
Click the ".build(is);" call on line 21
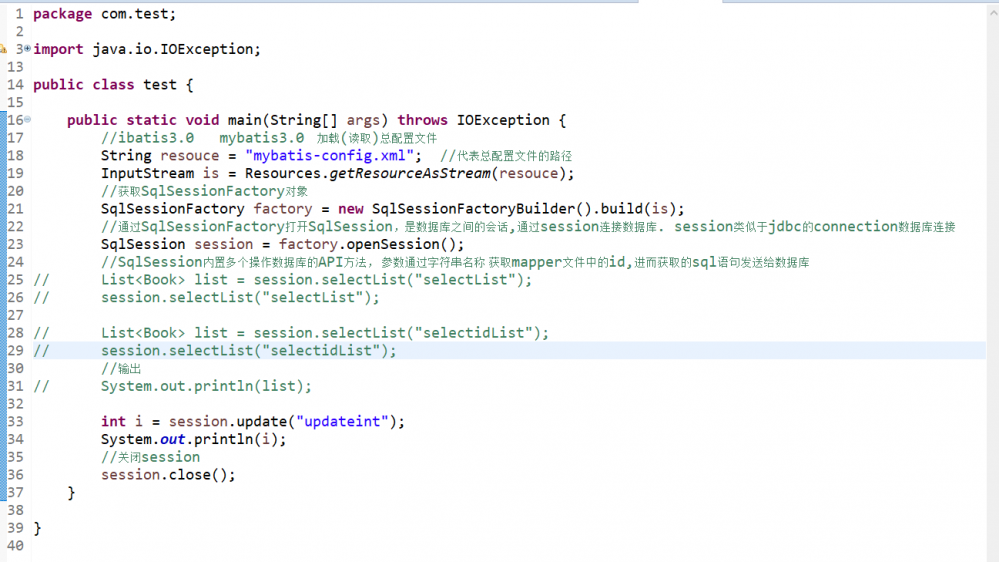coord(639,209)
